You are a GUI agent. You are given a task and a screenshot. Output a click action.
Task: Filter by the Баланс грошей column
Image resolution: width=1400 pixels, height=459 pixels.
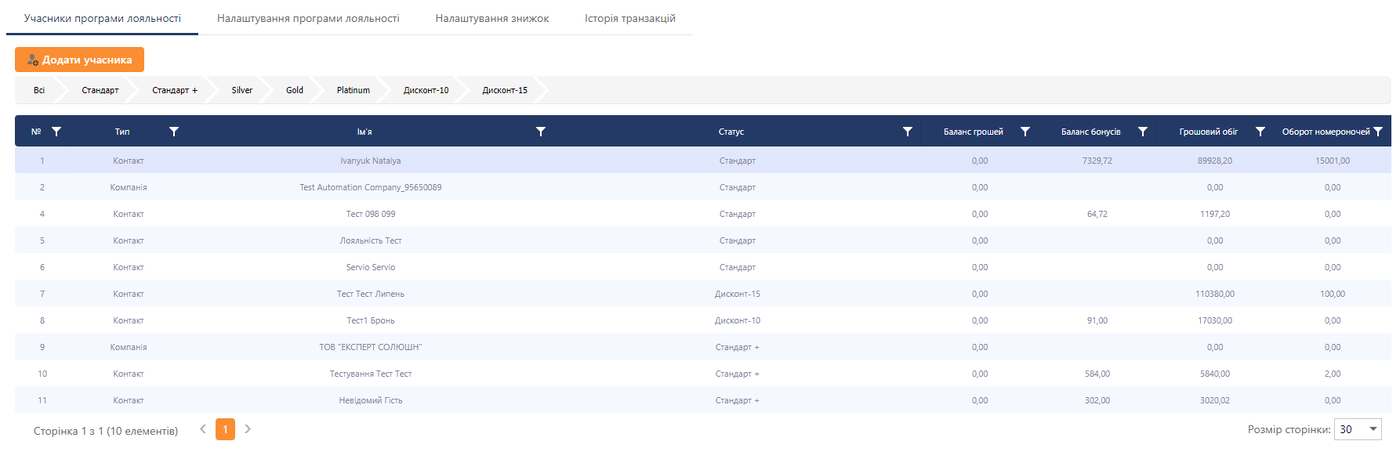[x=1025, y=131]
